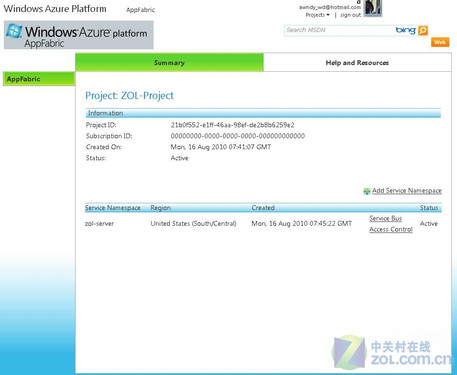Open the Service Bus link for zol-server
This screenshot has height=375, width=457.
click(386, 218)
